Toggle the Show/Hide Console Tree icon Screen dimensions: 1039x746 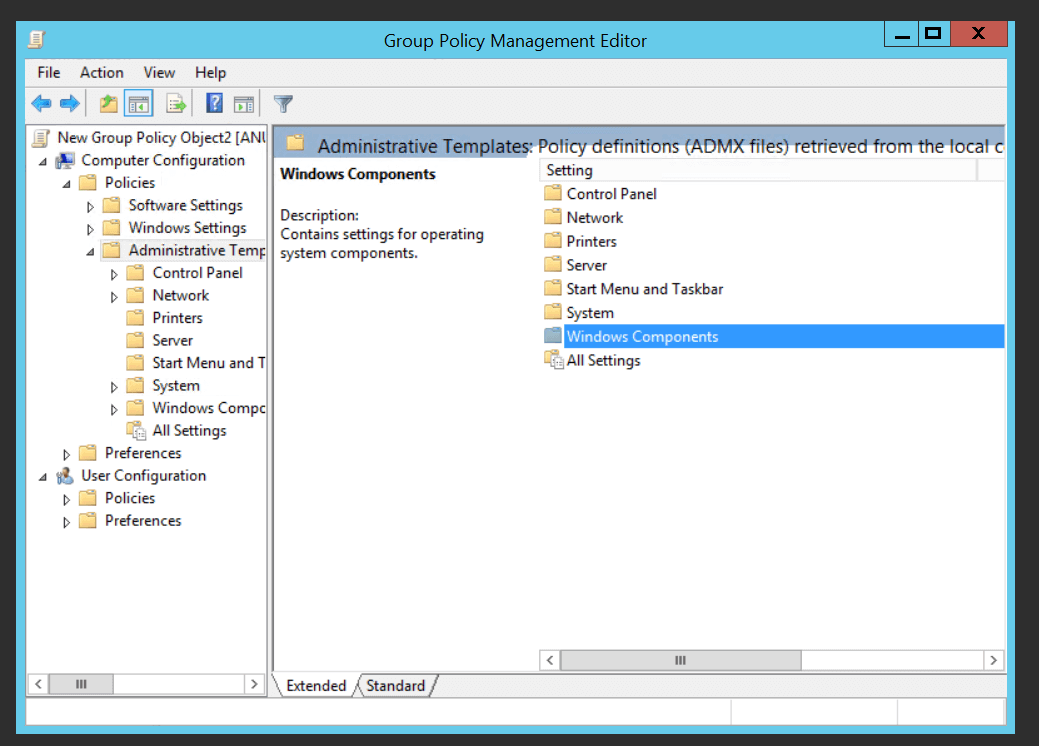coord(139,103)
